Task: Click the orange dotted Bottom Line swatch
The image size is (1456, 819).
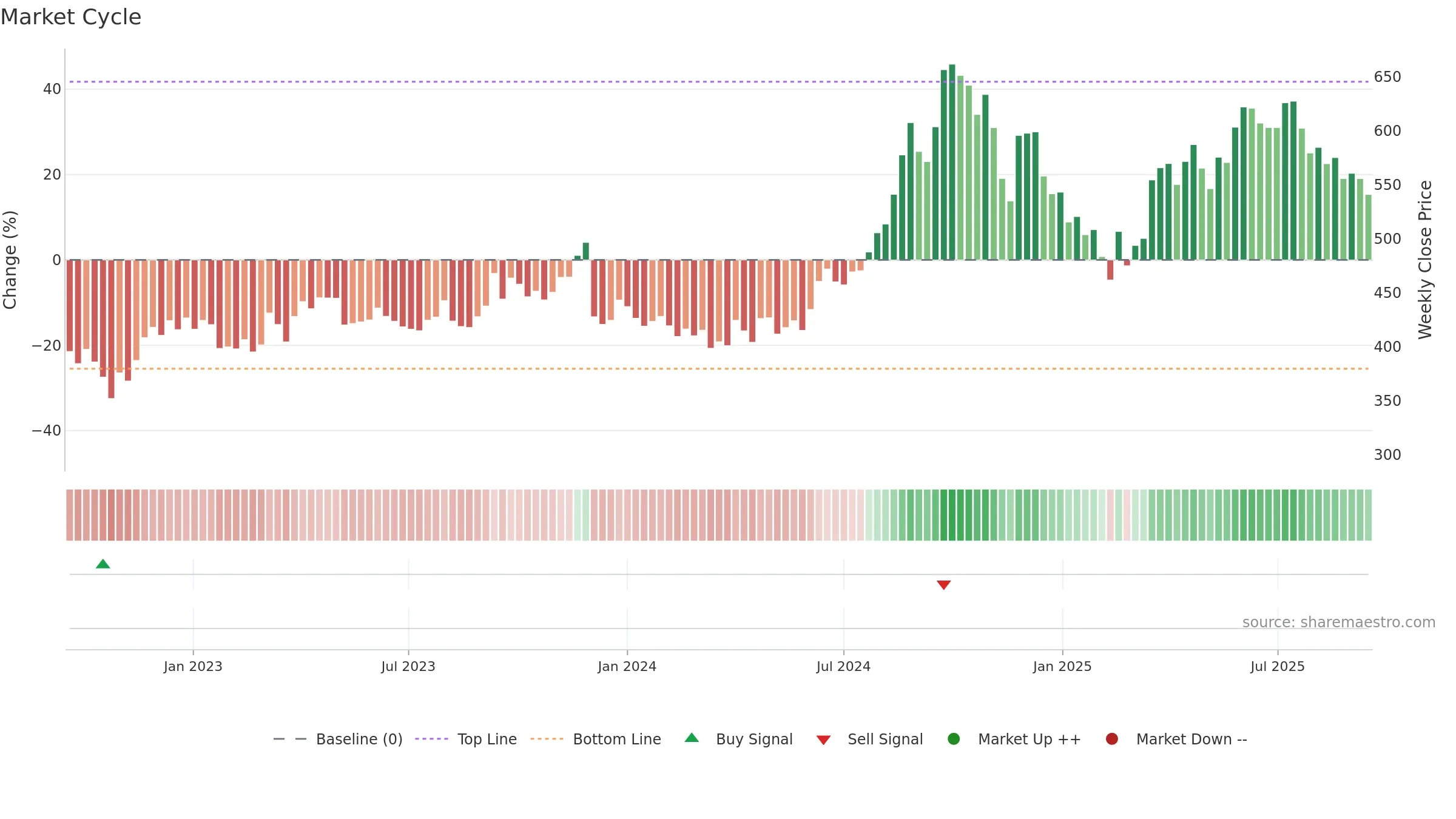Action: [x=547, y=739]
